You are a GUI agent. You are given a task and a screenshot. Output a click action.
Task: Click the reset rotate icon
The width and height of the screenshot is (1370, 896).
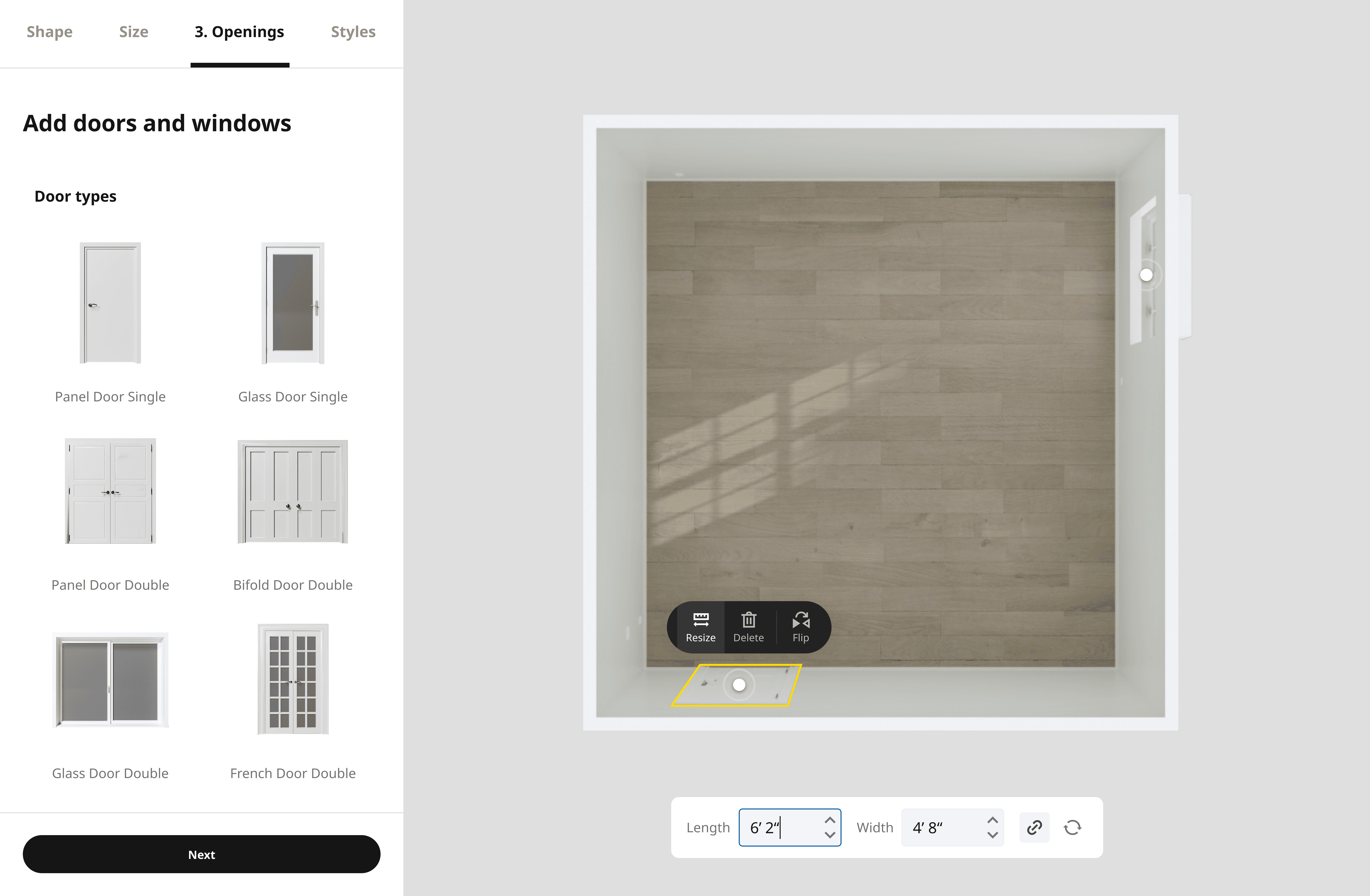point(1072,828)
